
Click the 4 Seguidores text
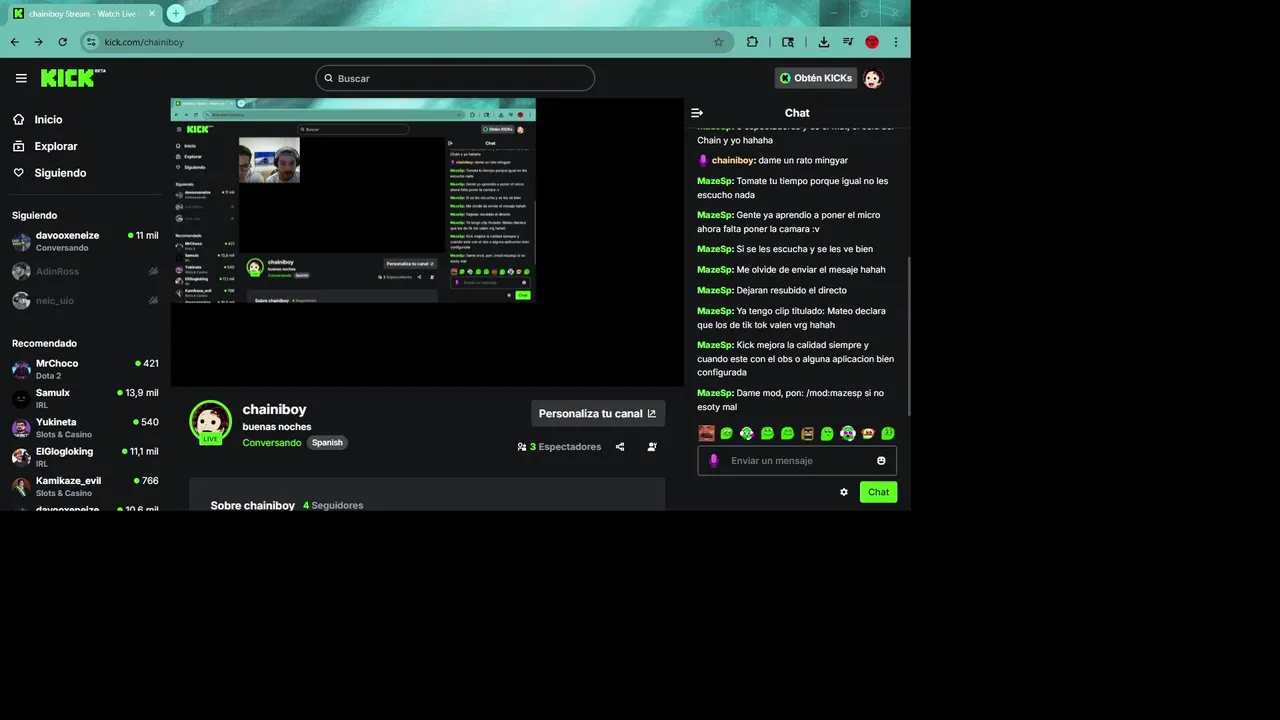[x=333, y=505]
